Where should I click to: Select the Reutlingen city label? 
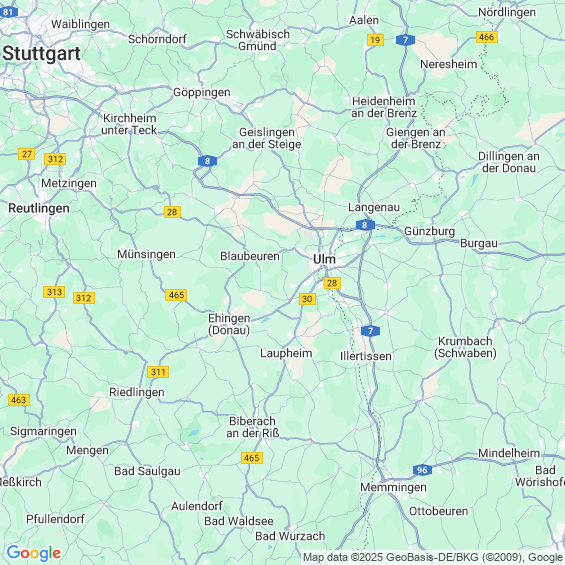(39, 208)
